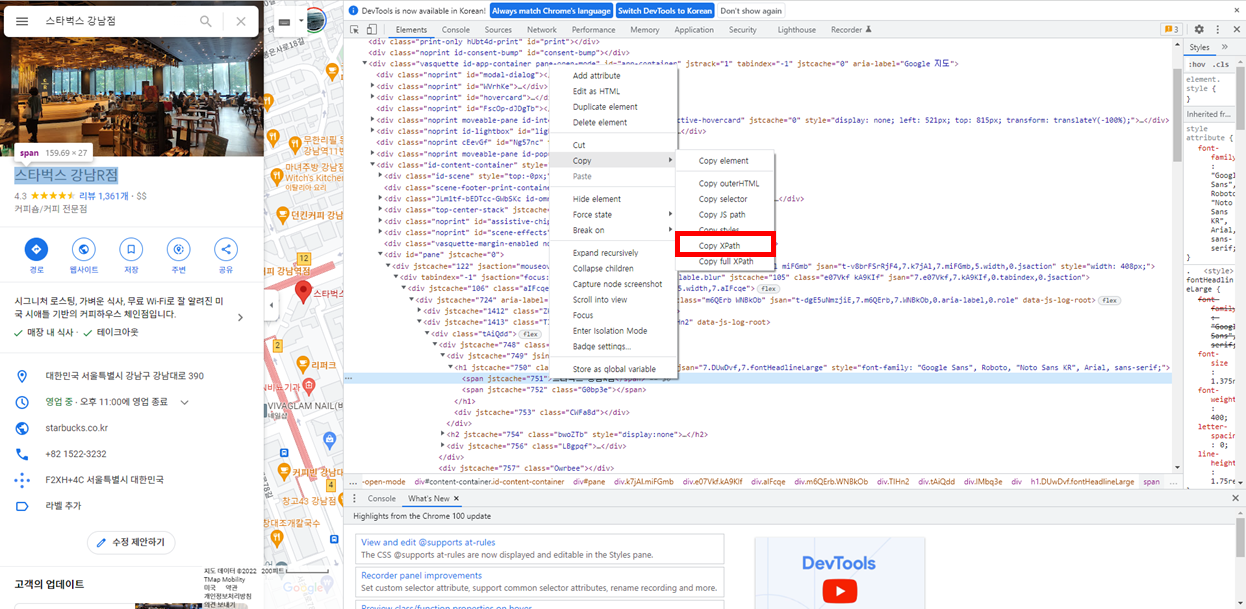Screen dimensions: 1246x609
Task: Click the Don't show again button
Action: click(x=751, y=10)
